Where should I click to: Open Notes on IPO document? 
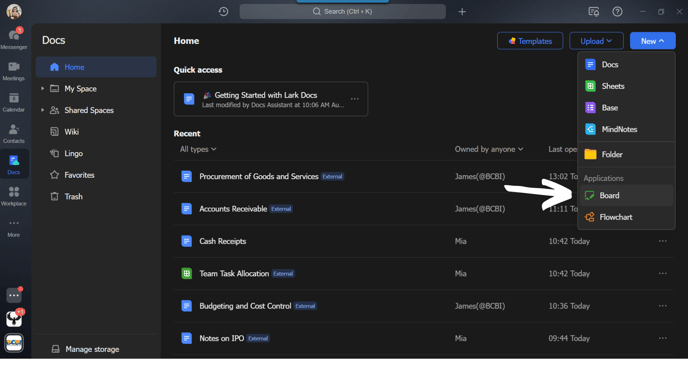pos(221,338)
